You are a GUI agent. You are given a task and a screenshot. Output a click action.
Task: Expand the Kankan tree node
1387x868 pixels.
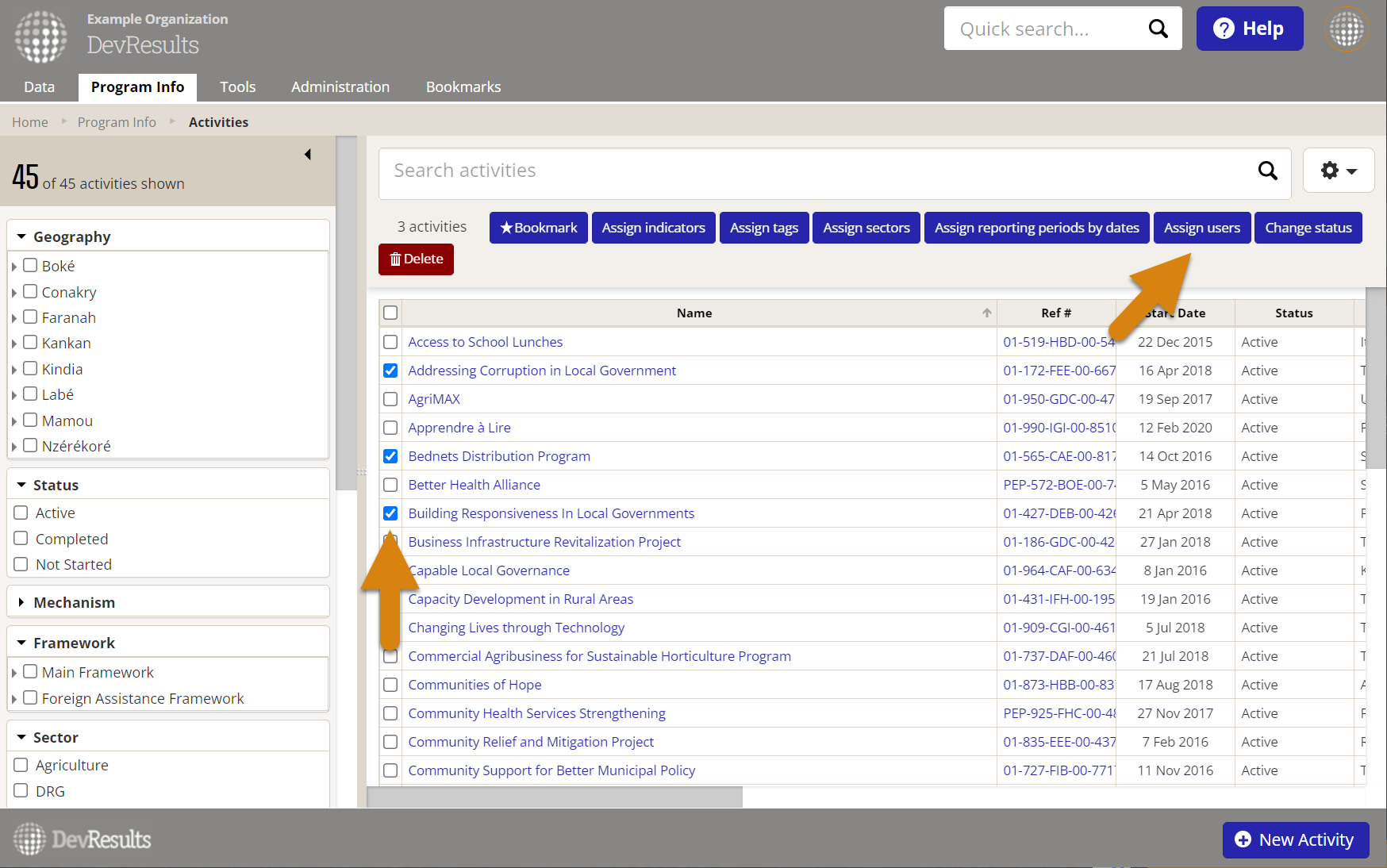click(x=14, y=344)
